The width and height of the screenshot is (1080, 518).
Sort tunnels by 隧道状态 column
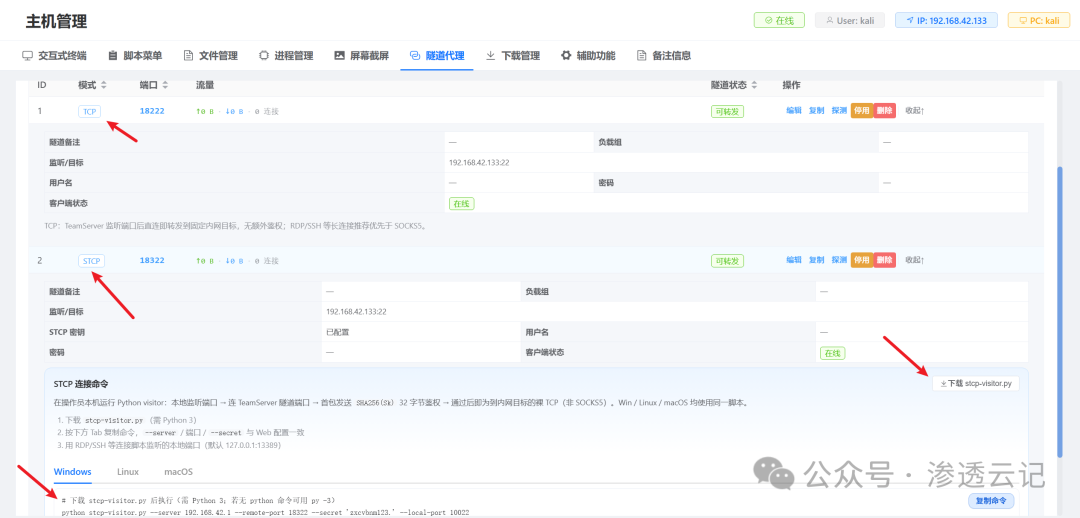pos(734,85)
